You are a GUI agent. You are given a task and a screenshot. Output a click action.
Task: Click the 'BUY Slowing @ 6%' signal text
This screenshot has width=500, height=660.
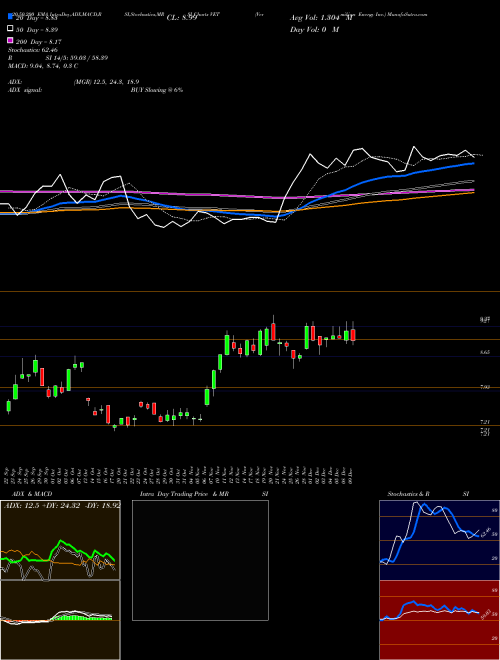tap(157, 90)
